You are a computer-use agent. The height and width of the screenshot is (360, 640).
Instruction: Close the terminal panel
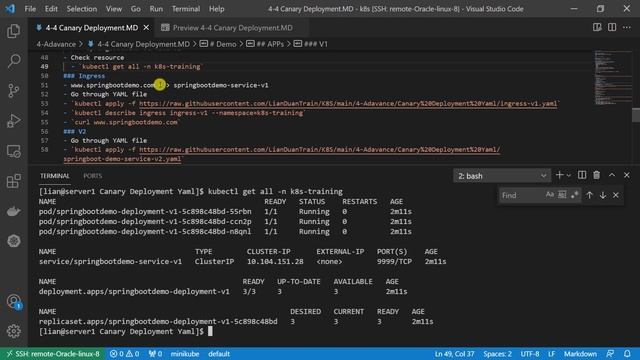click(627, 175)
